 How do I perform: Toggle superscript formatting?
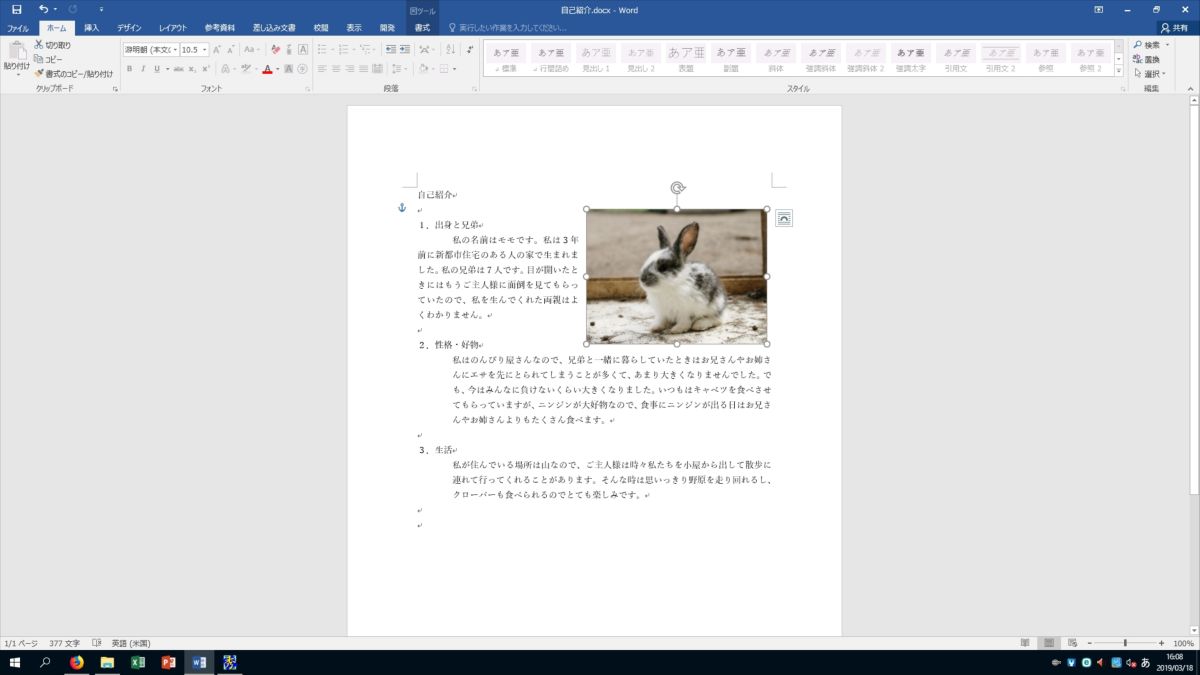pyautogui.click(x=205, y=69)
